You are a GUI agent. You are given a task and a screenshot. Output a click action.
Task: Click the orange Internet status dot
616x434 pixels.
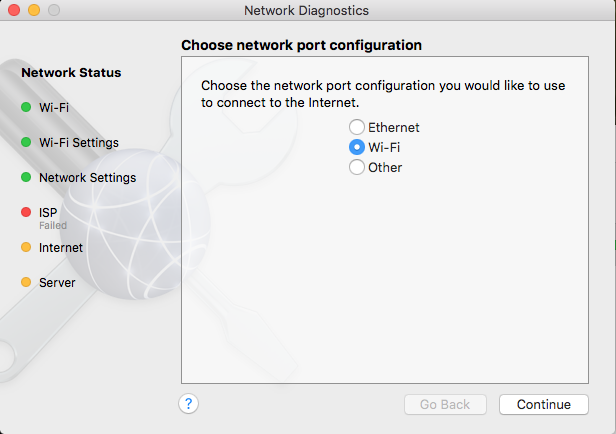coord(26,247)
